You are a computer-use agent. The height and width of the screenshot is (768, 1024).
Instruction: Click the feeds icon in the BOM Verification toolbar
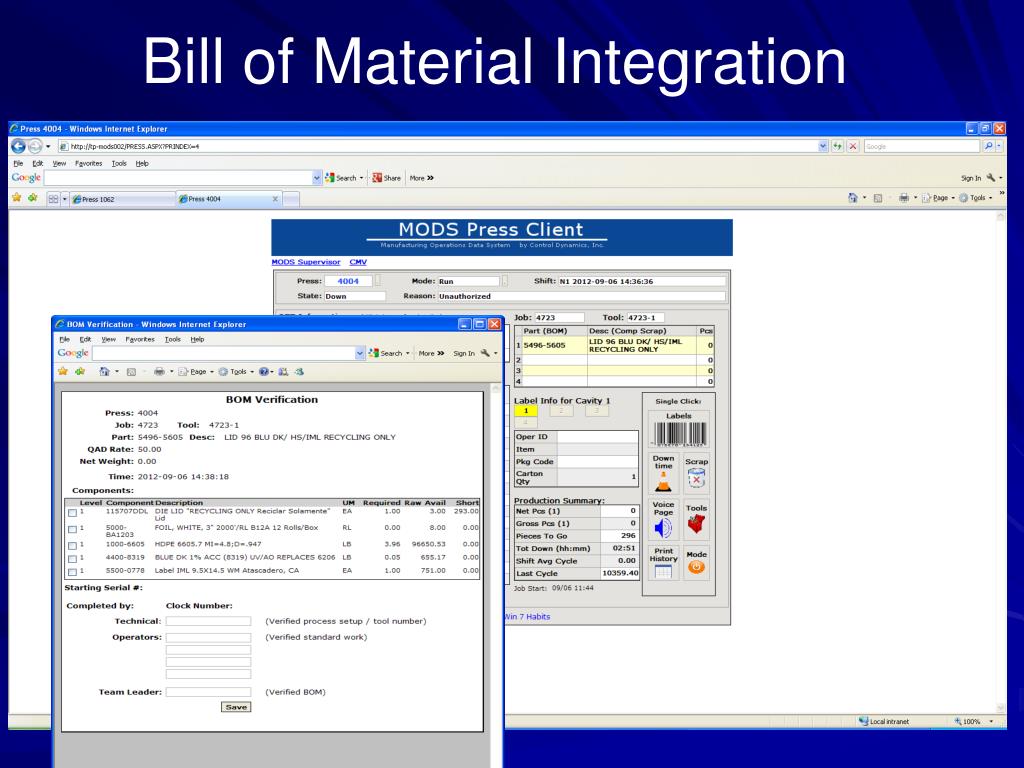click(131, 372)
